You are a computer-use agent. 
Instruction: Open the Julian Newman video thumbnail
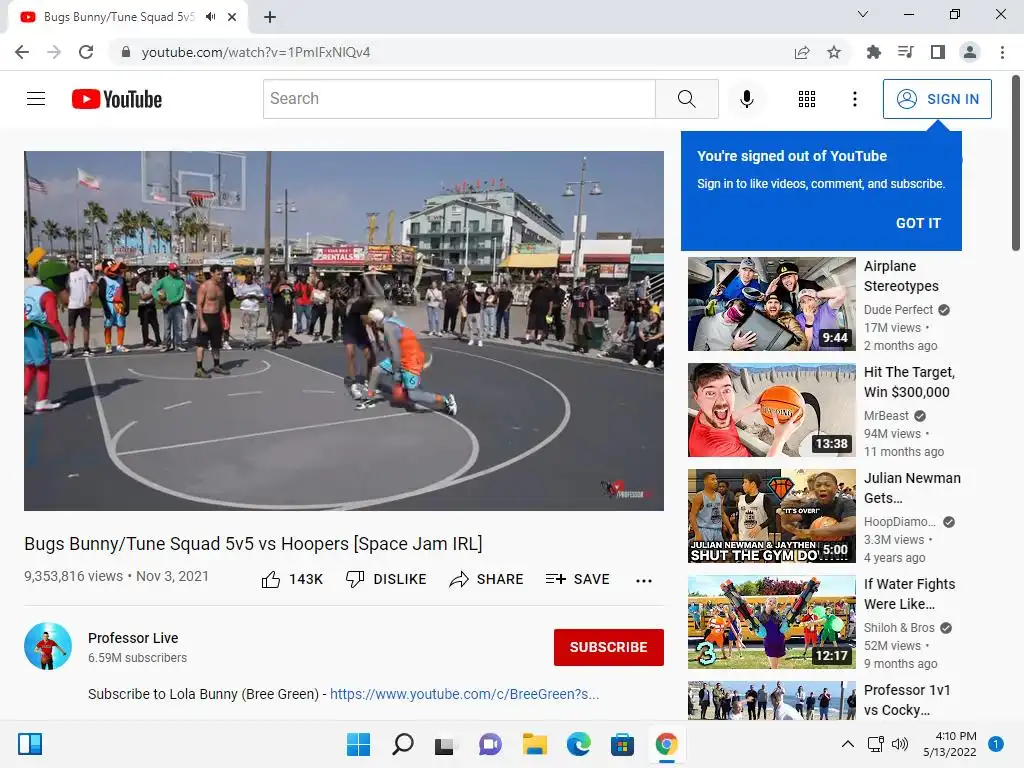click(771, 516)
